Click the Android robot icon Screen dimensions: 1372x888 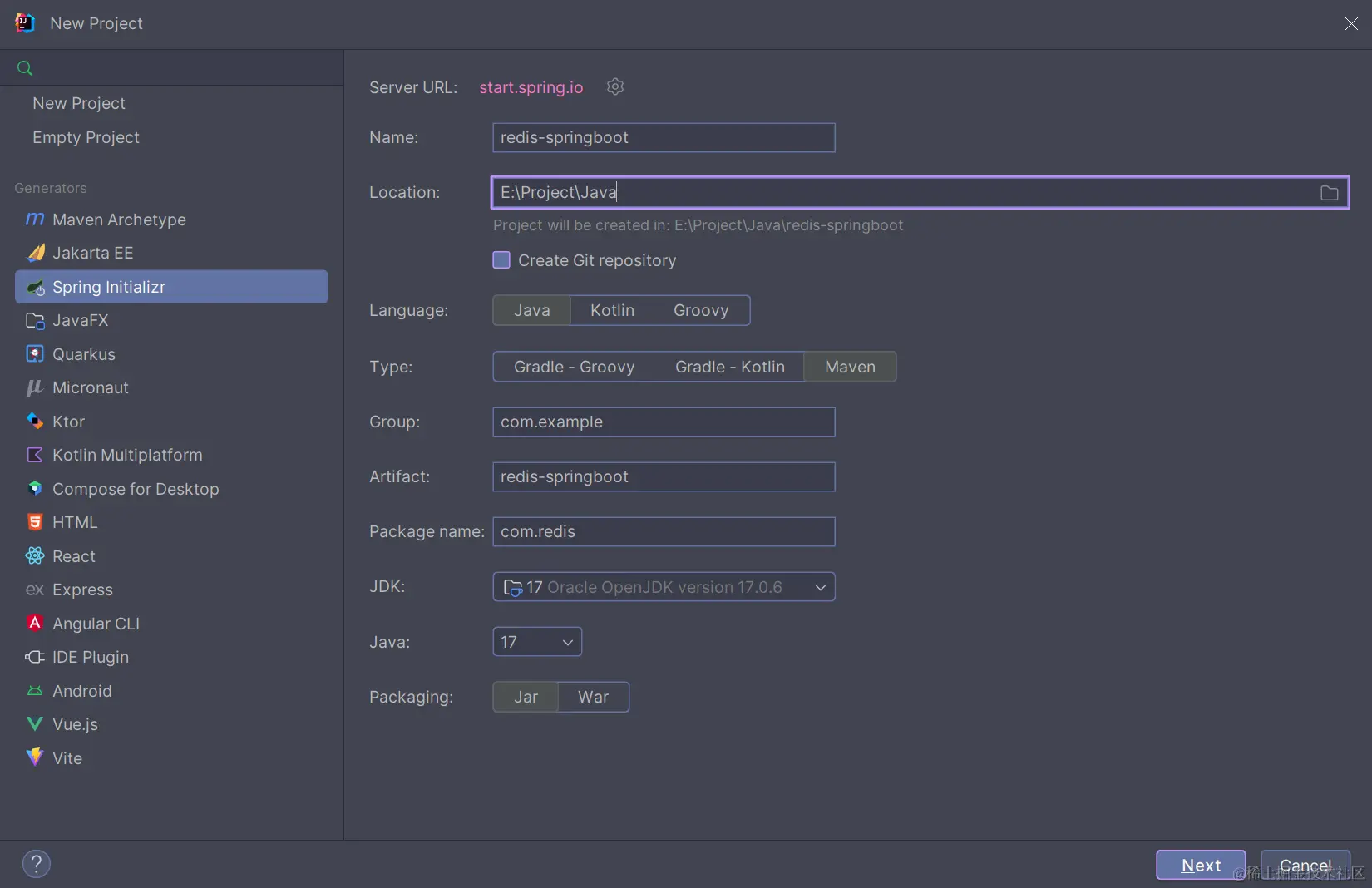pos(35,691)
